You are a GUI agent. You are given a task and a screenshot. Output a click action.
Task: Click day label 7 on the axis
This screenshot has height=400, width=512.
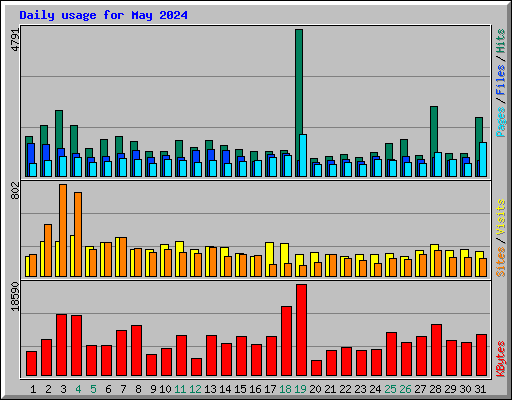(x=123, y=389)
